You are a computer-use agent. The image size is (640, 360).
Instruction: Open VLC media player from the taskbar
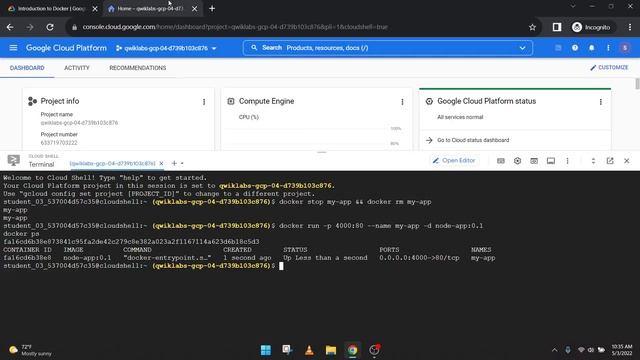[309, 350]
